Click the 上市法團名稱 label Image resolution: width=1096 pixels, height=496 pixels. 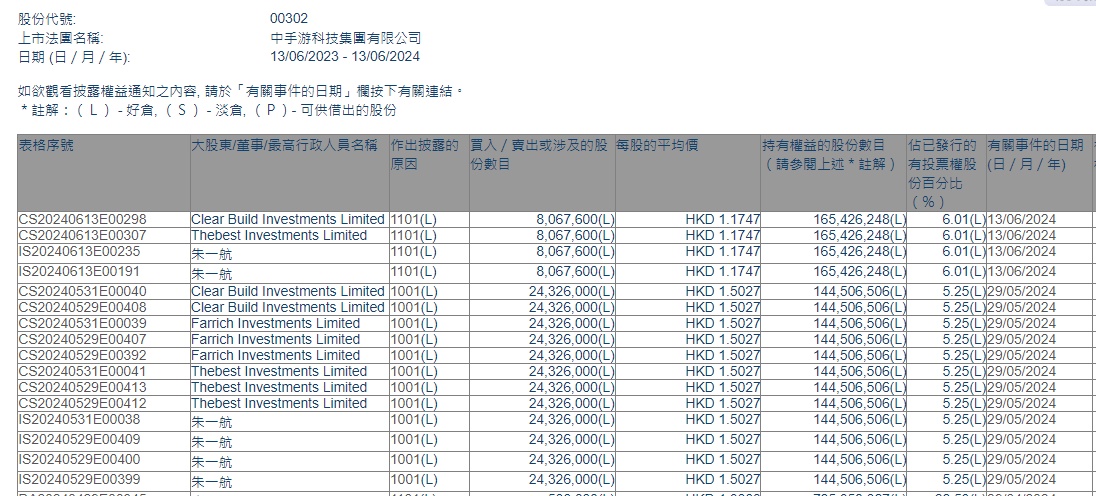(60, 38)
